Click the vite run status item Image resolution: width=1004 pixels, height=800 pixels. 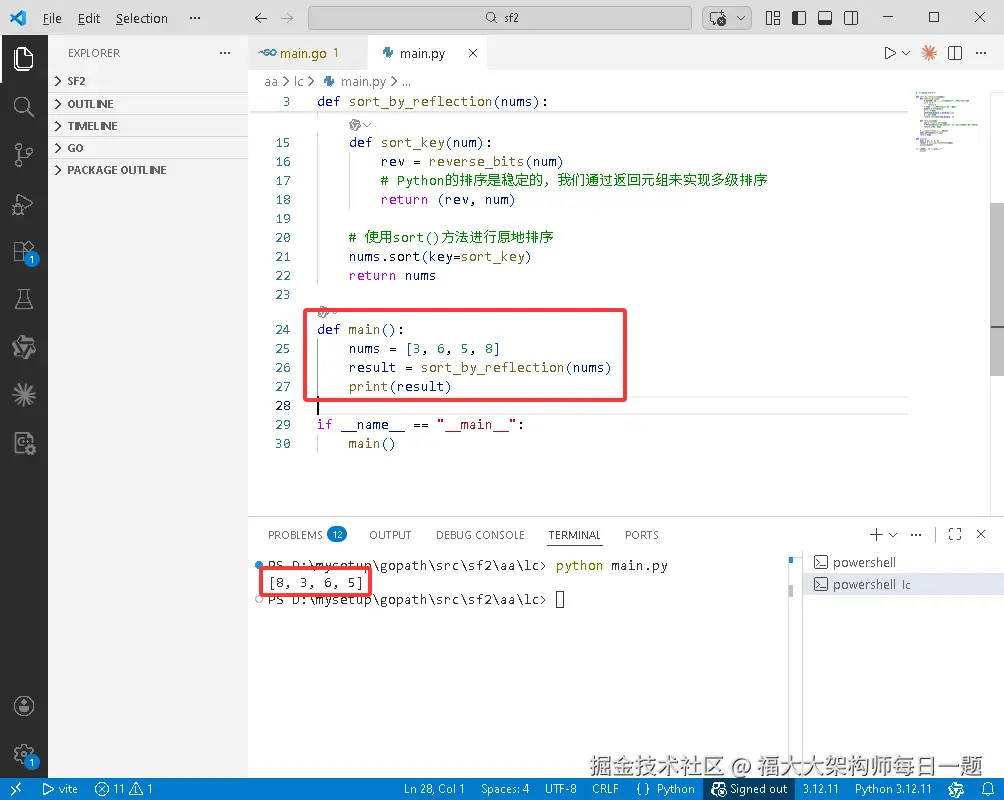click(60, 789)
